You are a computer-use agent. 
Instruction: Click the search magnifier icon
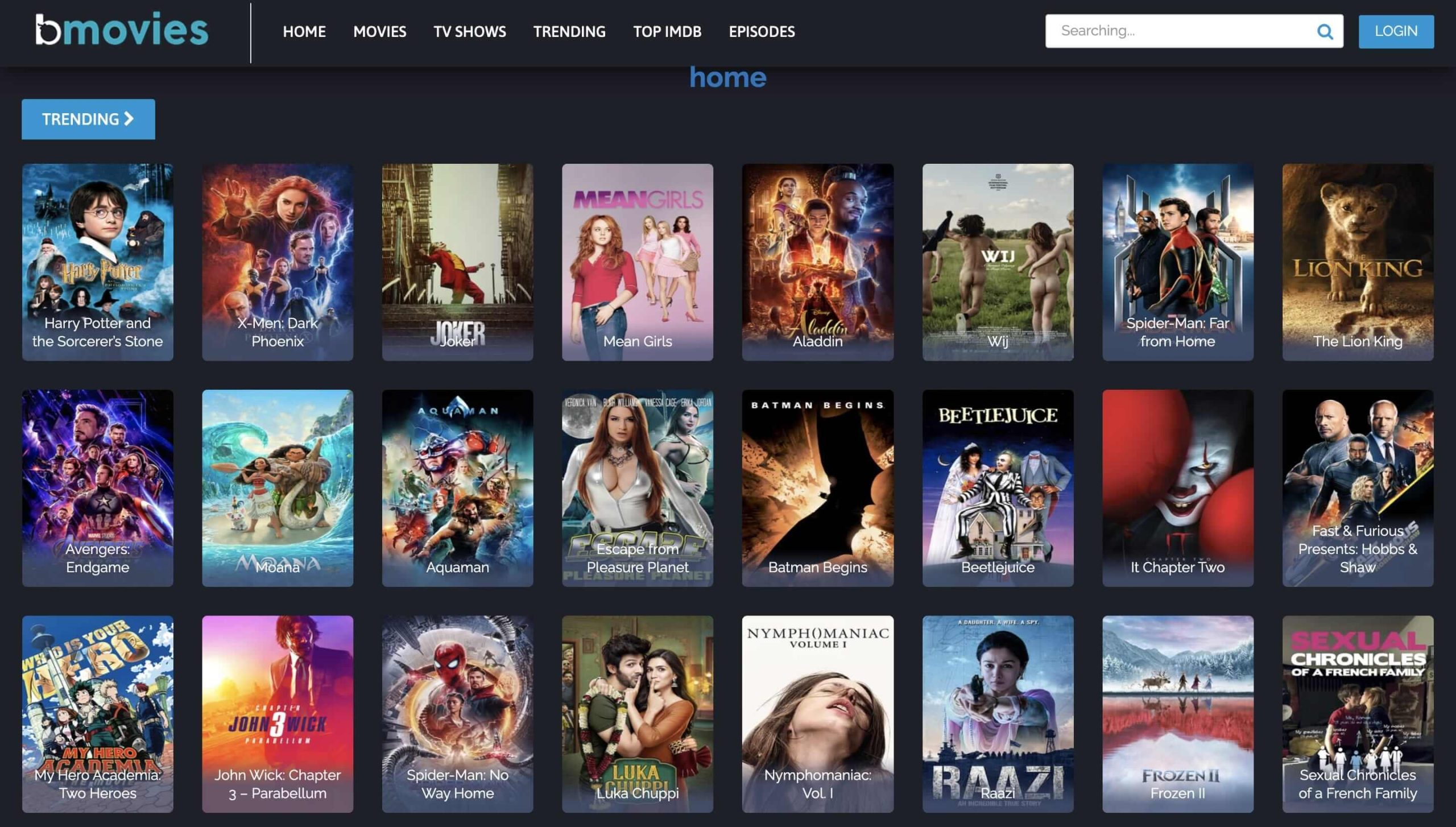(x=1325, y=31)
